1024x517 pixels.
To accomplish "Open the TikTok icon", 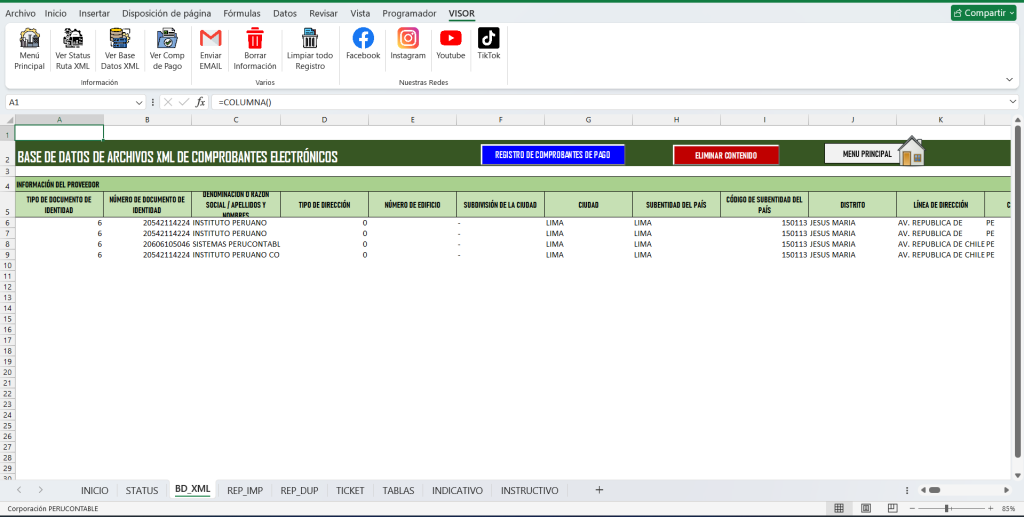I will [488, 39].
